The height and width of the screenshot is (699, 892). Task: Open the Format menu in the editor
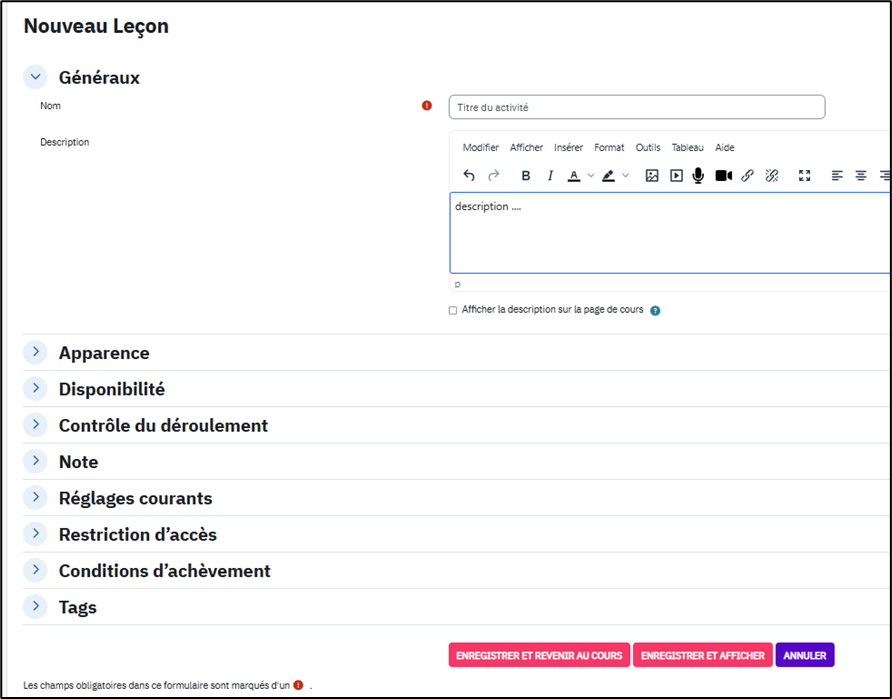[609, 148]
